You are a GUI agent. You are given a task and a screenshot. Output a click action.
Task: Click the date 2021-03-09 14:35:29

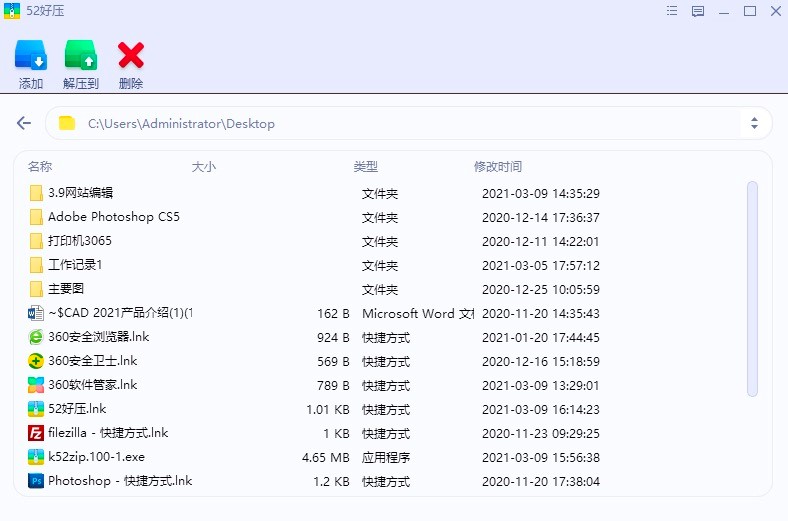click(x=541, y=193)
